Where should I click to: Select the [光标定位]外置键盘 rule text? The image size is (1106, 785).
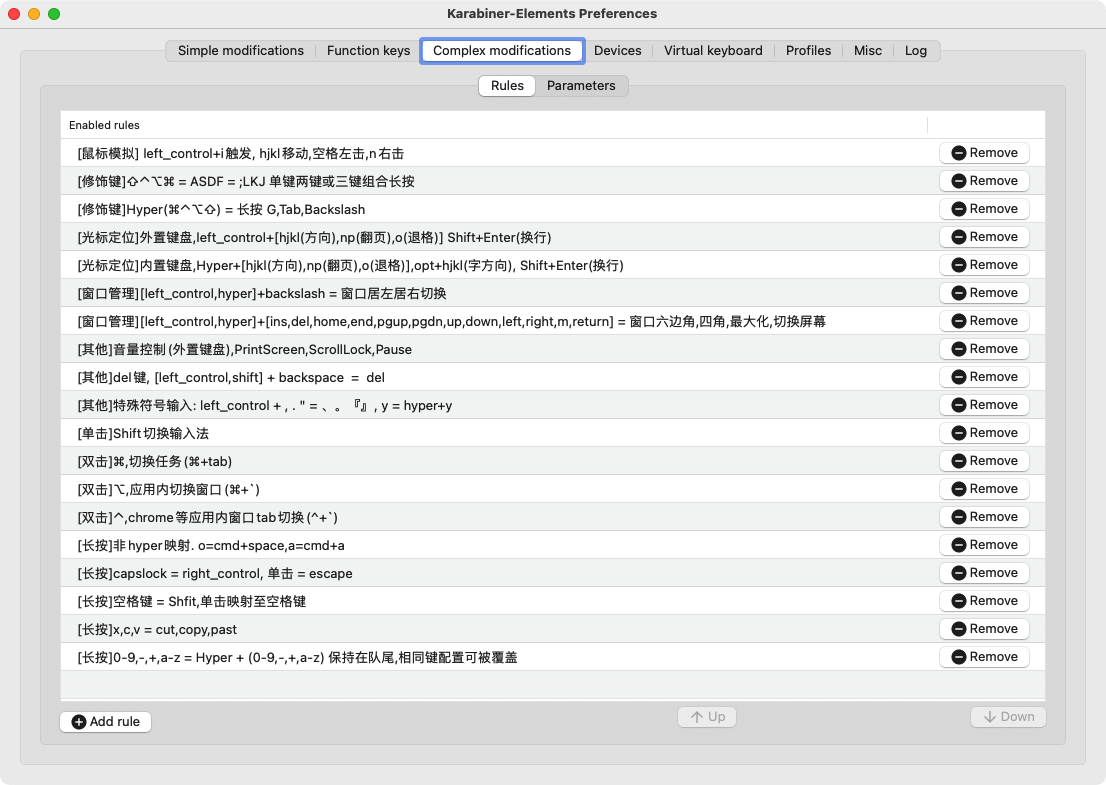point(315,237)
